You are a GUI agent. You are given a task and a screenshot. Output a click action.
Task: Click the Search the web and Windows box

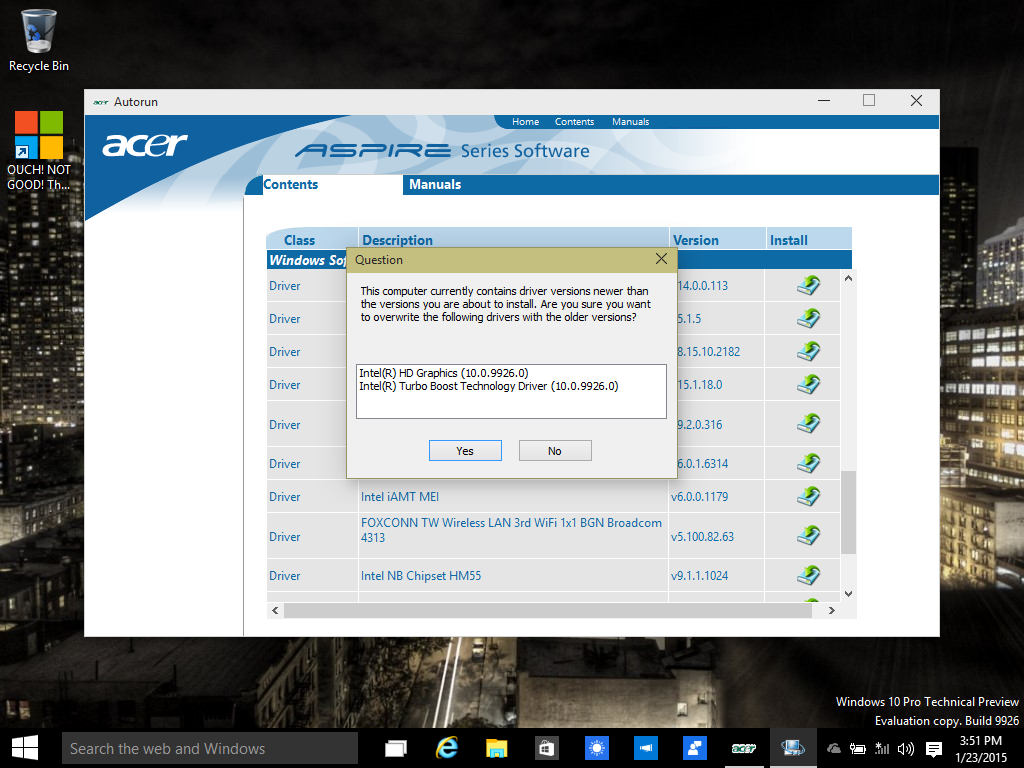point(210,748)
